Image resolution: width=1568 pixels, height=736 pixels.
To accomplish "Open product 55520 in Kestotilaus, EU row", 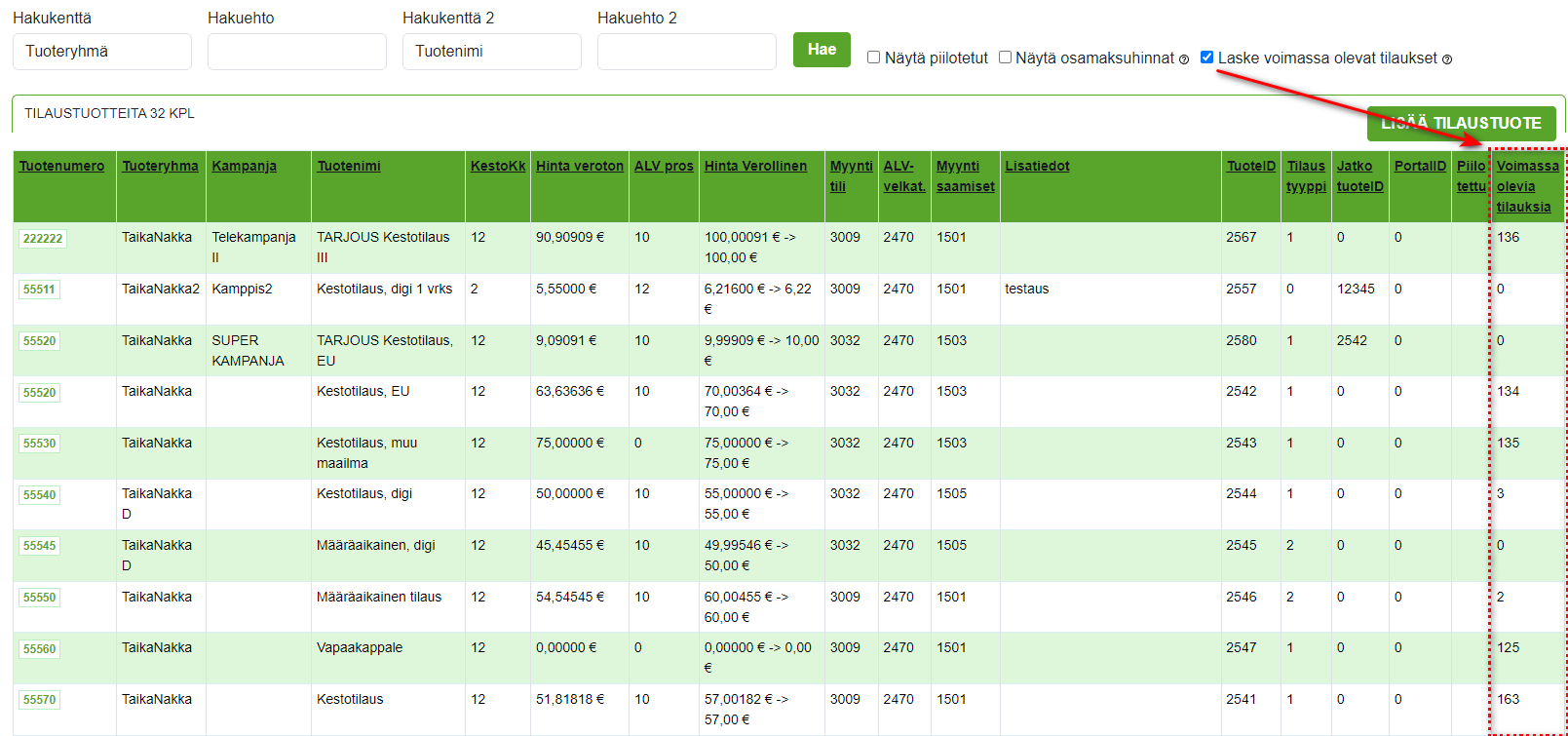I will point(39,393).
